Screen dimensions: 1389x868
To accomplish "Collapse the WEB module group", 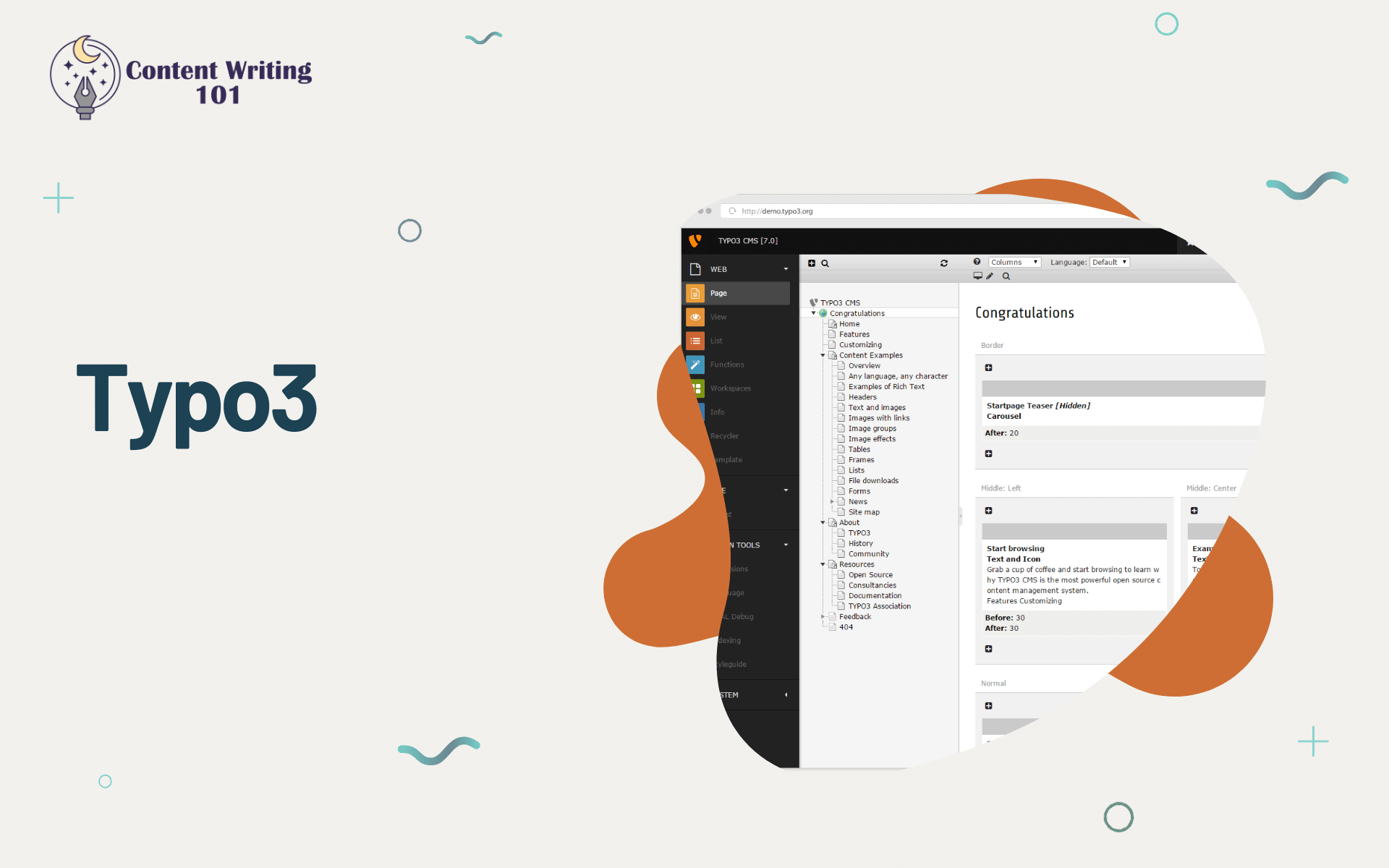I will (786, 269).
